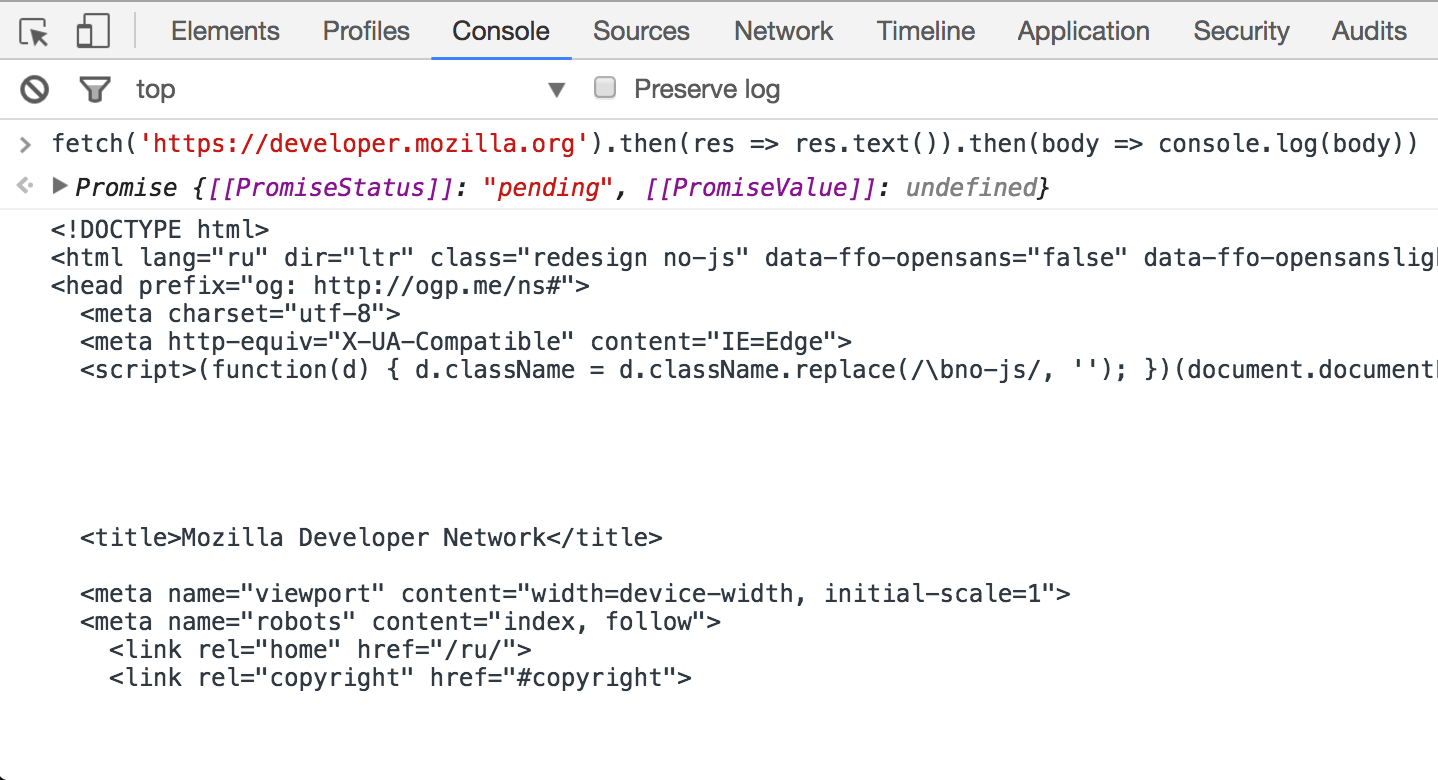1438x780 pixels.
Task: Clear the console with the ban icon
Action: (35, 90)
